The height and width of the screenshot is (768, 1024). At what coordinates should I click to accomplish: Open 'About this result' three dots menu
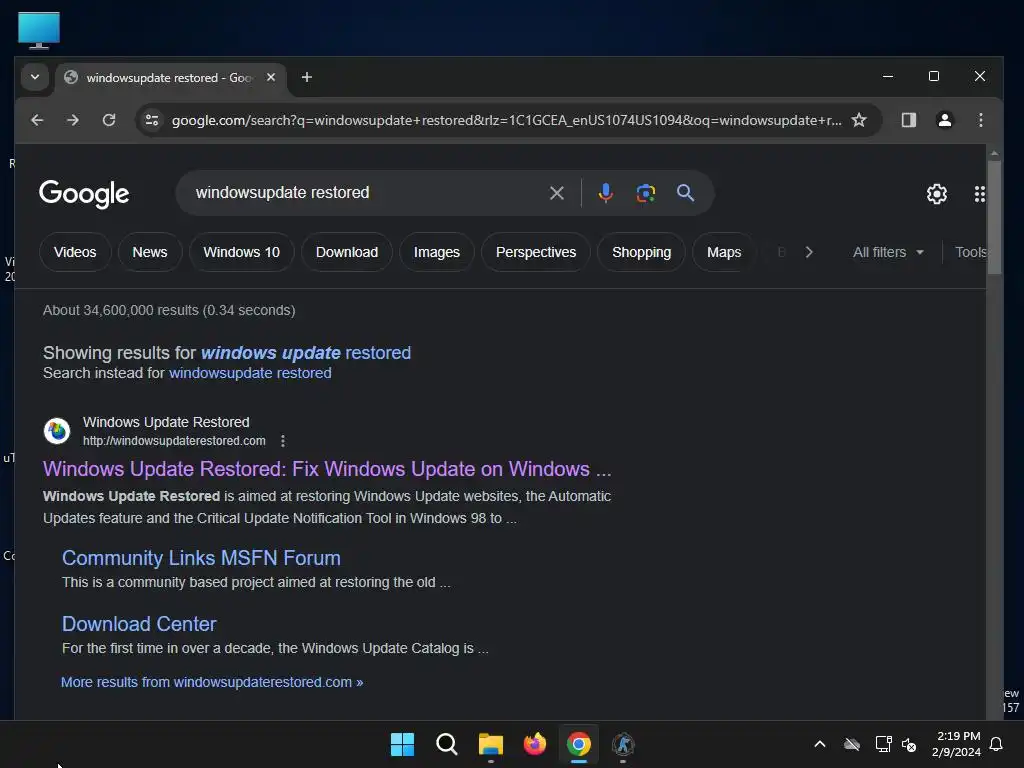(x=283, y=441)
